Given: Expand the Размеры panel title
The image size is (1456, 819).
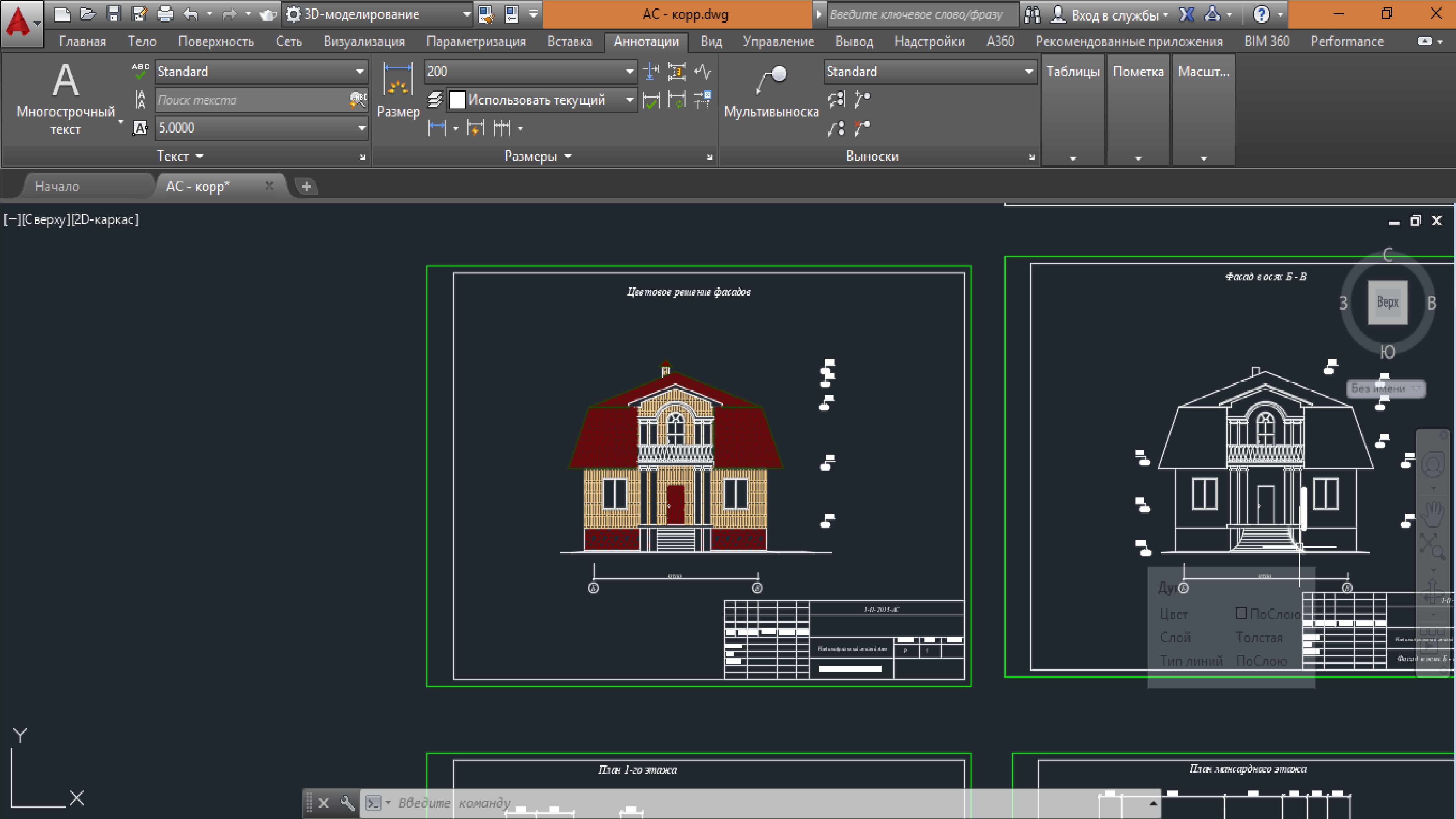Looking at the screenshot, I should click(538, 157).
